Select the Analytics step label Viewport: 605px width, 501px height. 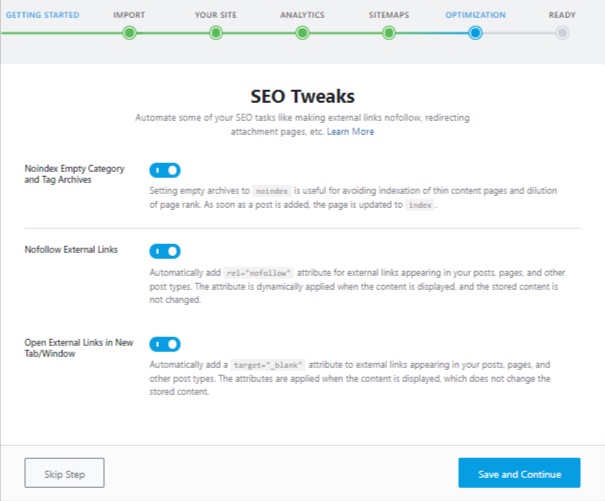point(302,15)
